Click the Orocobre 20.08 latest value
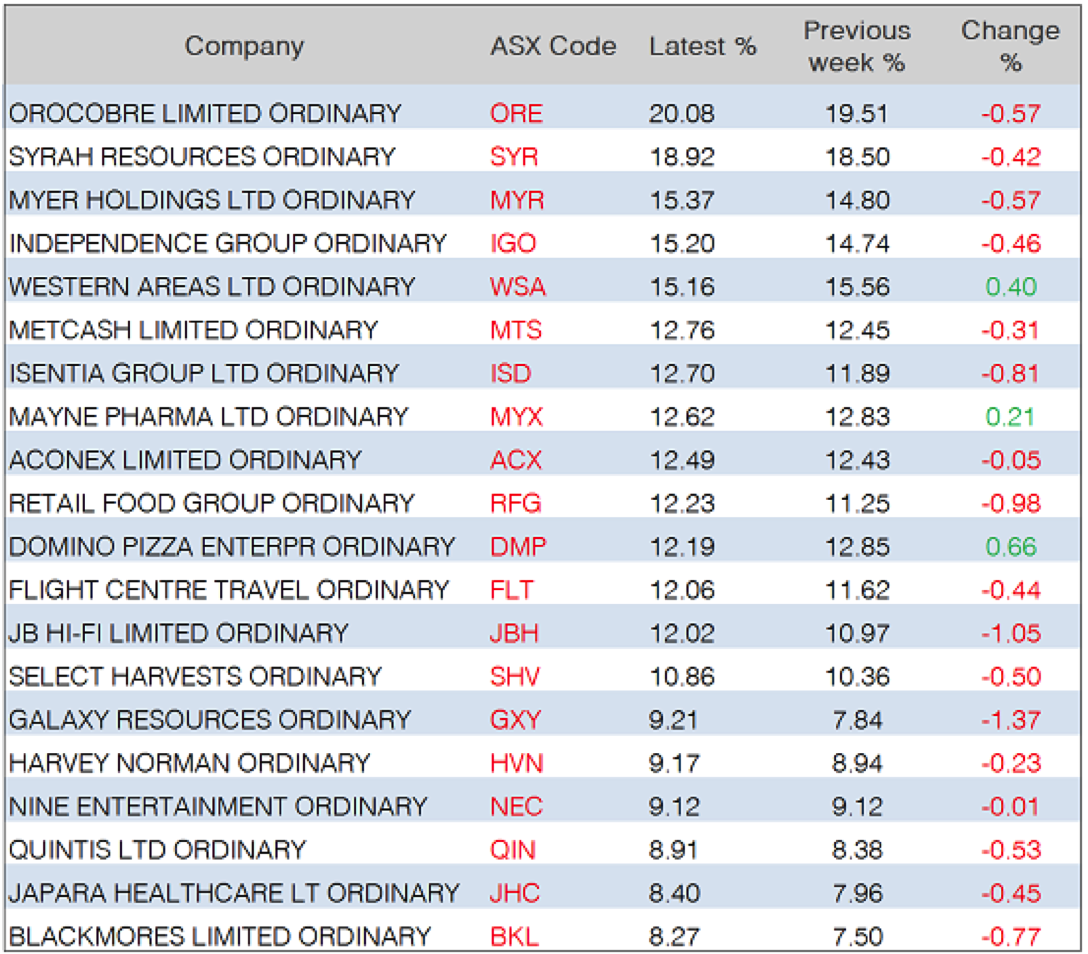The image size is (1088, 954). [x=682, y=113]
